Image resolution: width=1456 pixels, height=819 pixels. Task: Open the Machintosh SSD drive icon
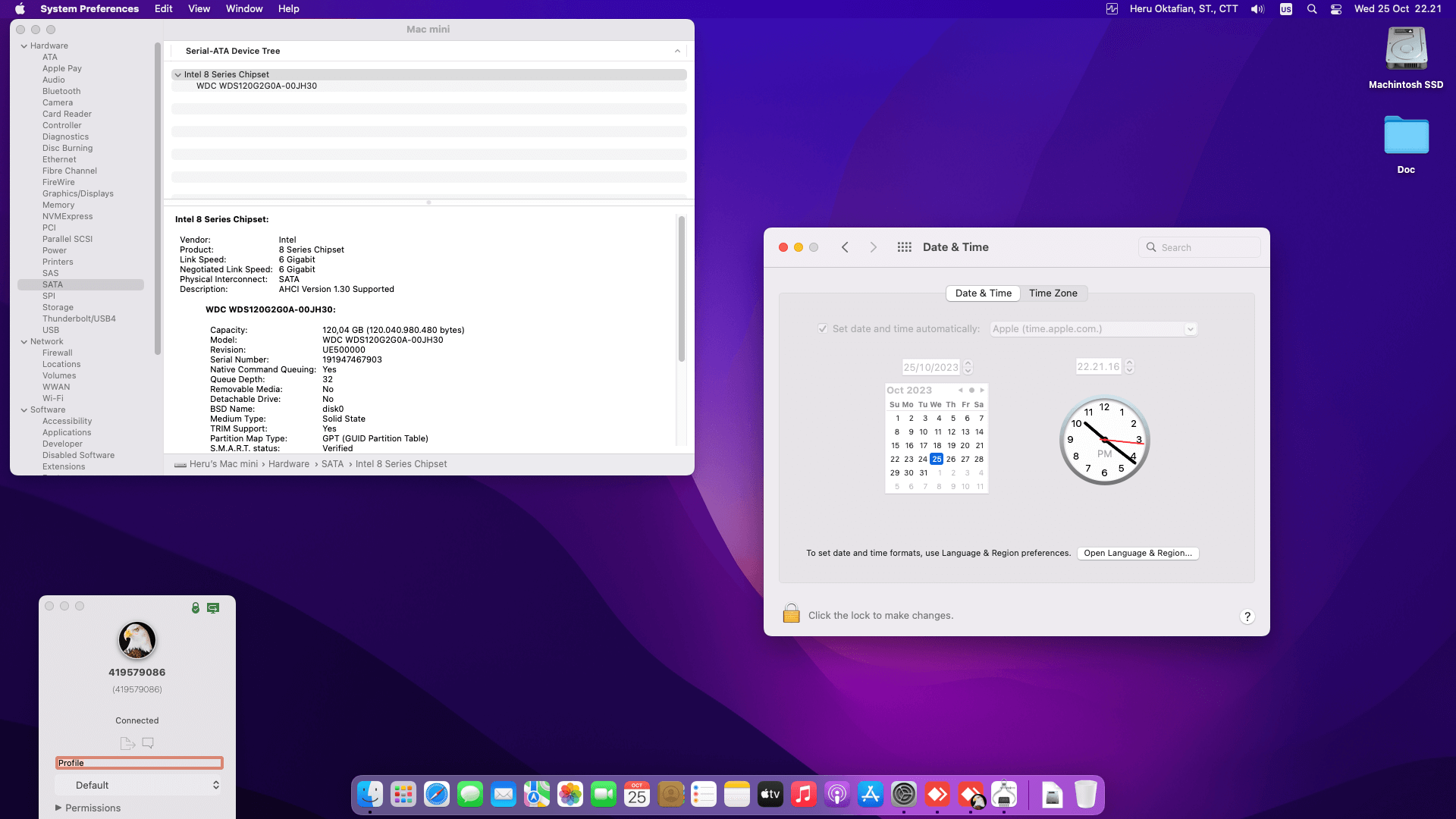click(x=1406, y=50)
